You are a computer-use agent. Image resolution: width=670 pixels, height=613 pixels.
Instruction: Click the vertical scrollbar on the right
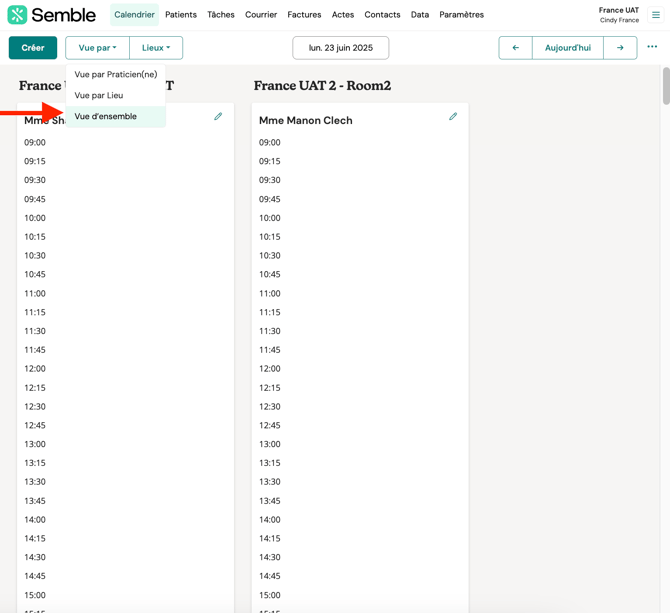(665, 86)
